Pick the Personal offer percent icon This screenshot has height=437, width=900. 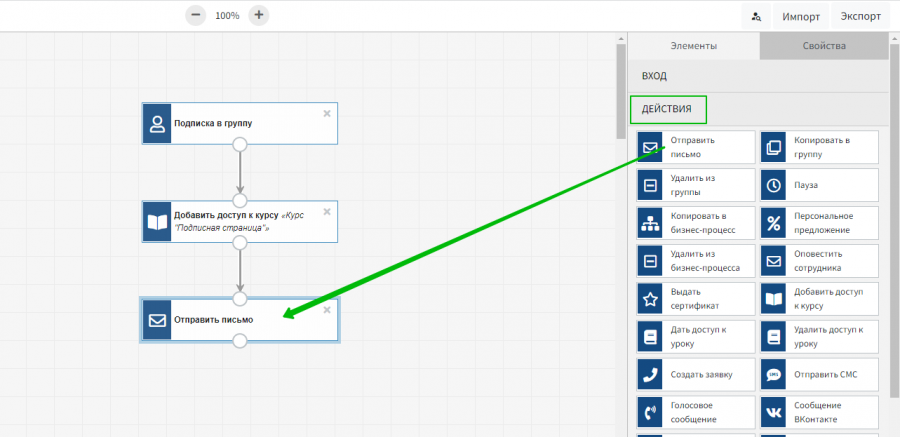coord(773,223)
